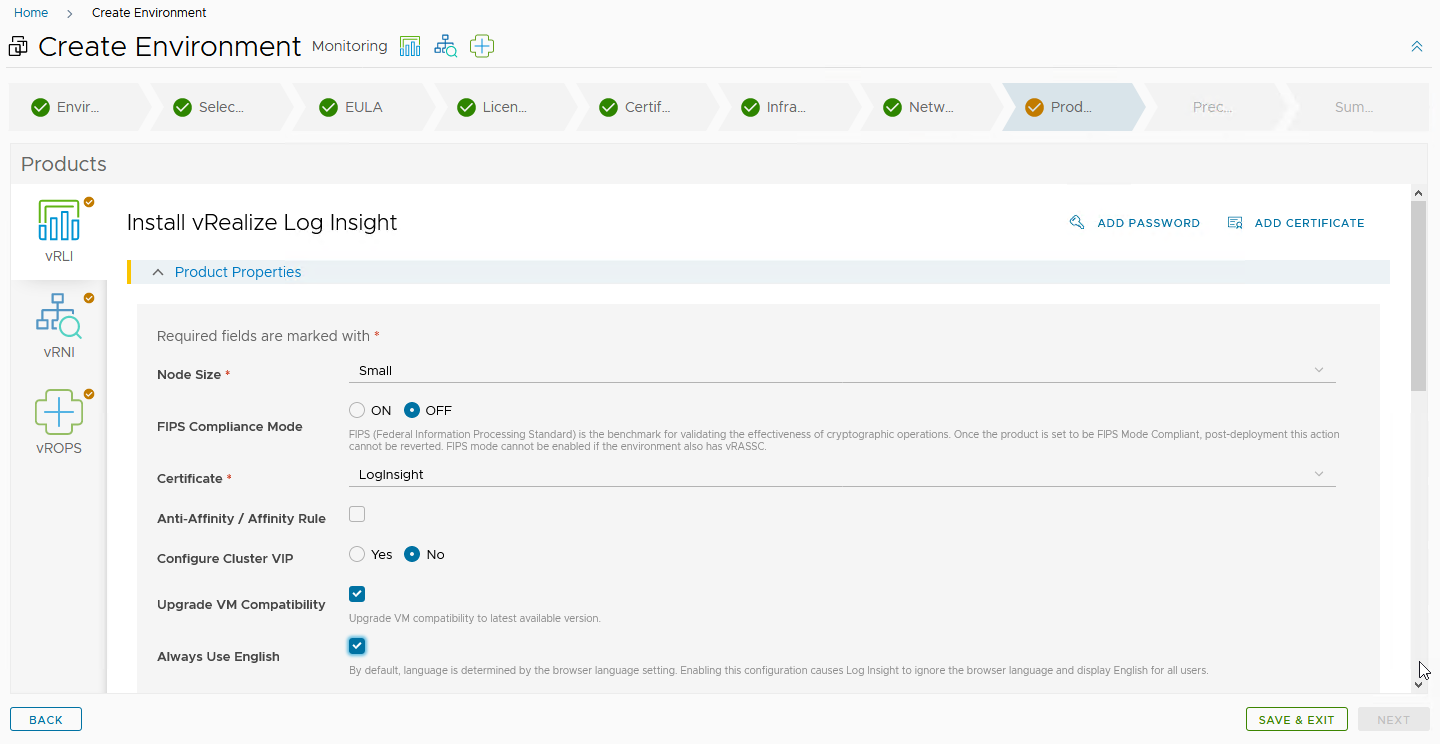Select Yes for Configure Cluster VIP
1440x744 pixels.
(357, 554)
